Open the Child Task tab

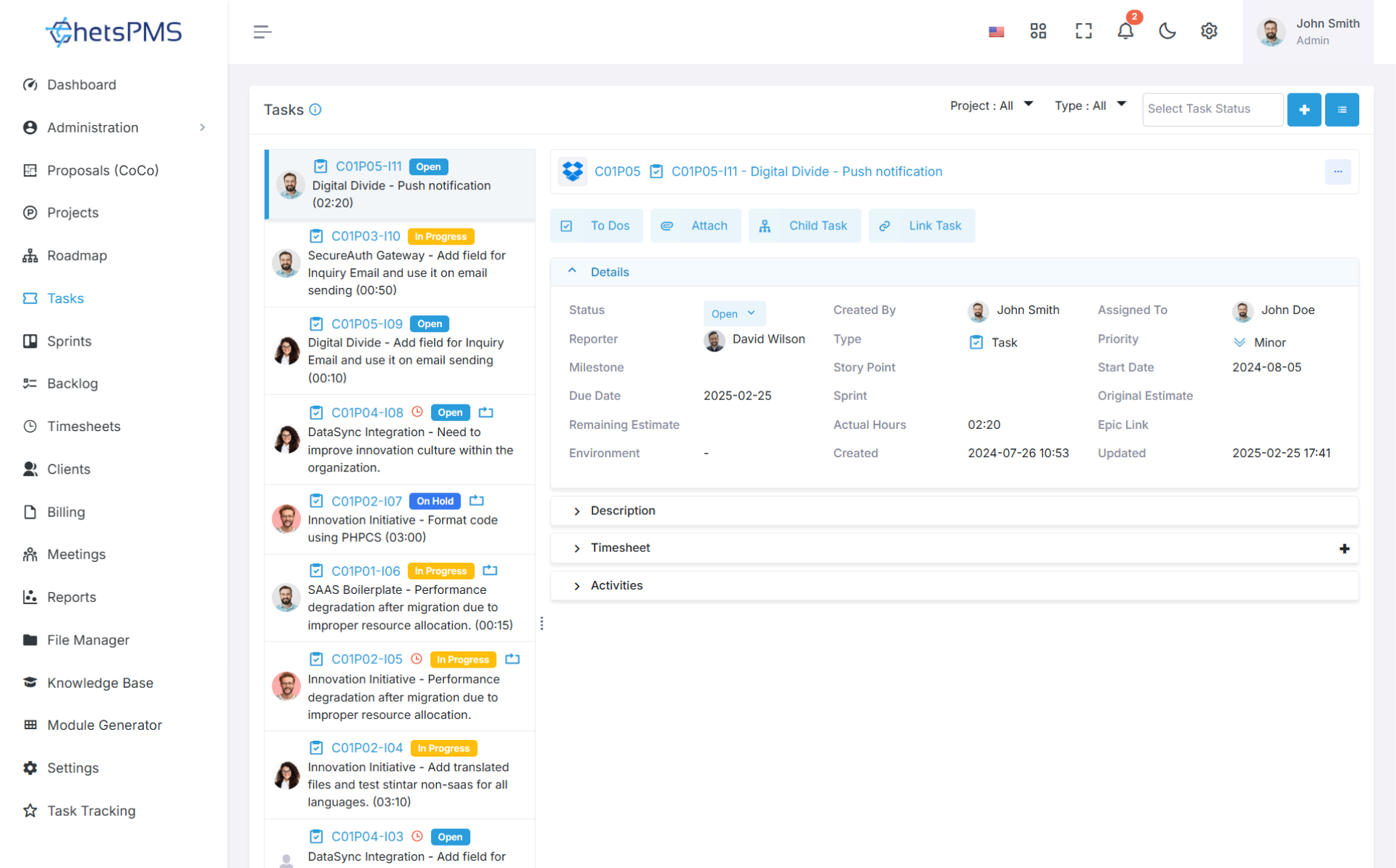coord(804,226)
